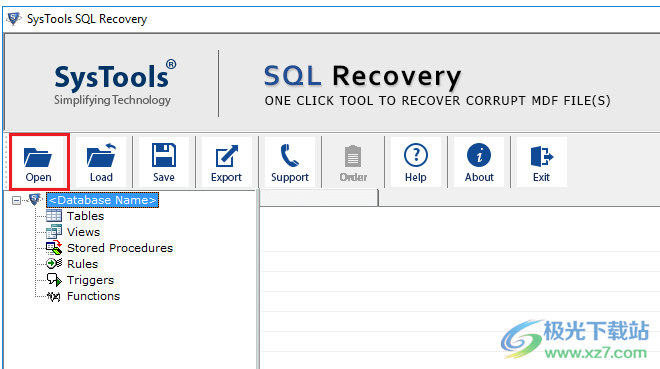Screen dimensions: 660x369
Task: Click the Views icon in tree
Action: 54,232
